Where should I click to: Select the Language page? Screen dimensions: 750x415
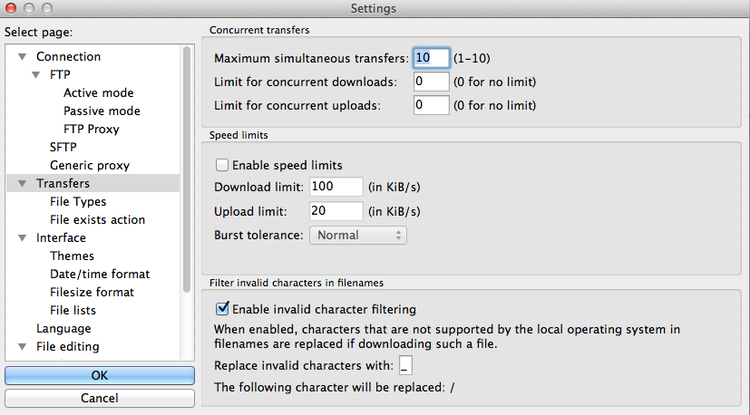click(64, 328)
